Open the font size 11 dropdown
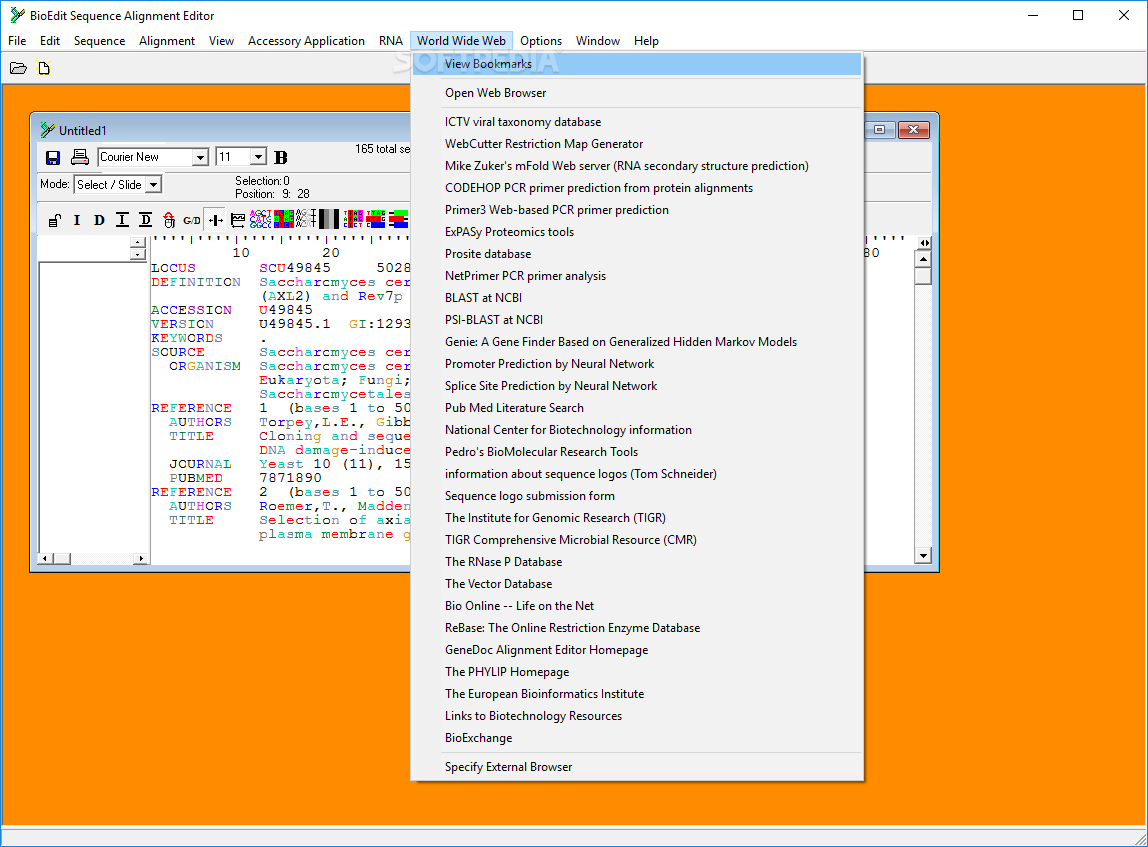The width and height of the screenshot is (1148, 847). coord(258,157)
